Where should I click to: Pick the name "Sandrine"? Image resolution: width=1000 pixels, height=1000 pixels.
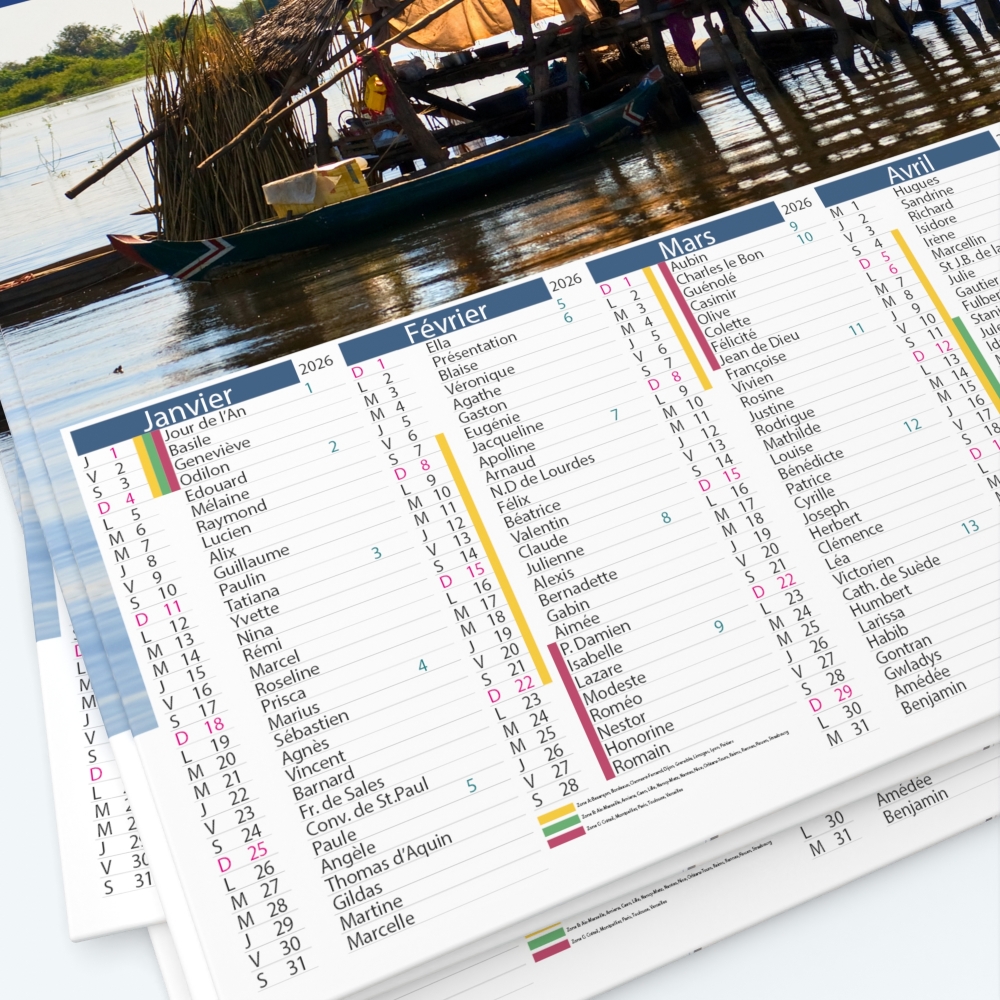point(927,197)
